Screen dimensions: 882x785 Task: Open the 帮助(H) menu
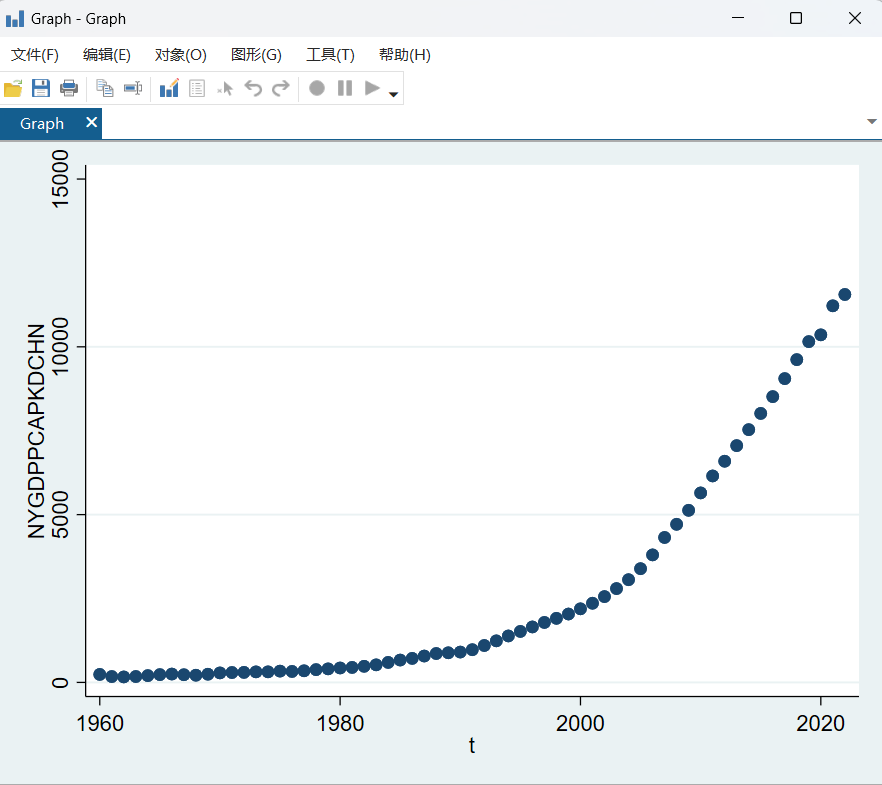404,55
